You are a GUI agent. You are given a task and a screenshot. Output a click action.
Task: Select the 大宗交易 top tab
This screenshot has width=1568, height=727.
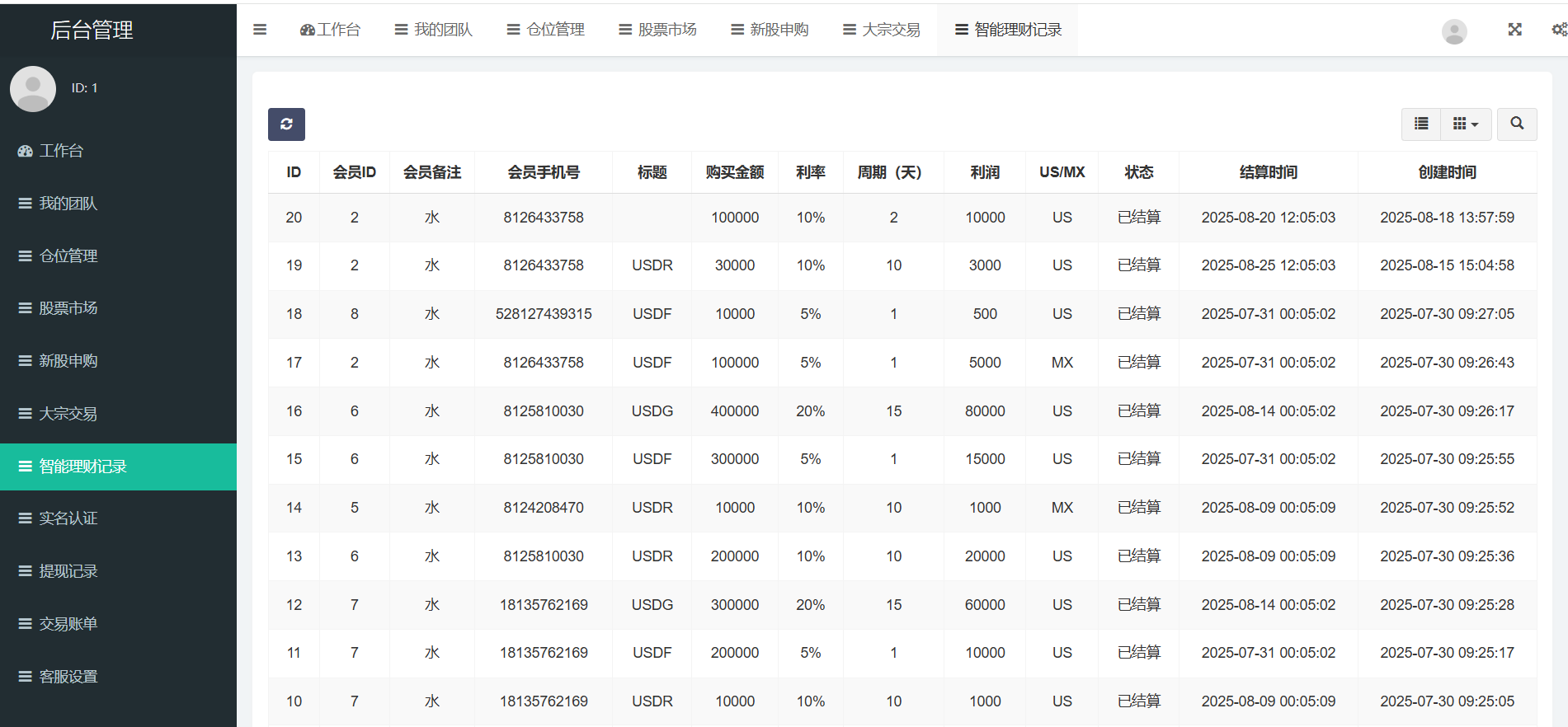click(x=882, y=30)
